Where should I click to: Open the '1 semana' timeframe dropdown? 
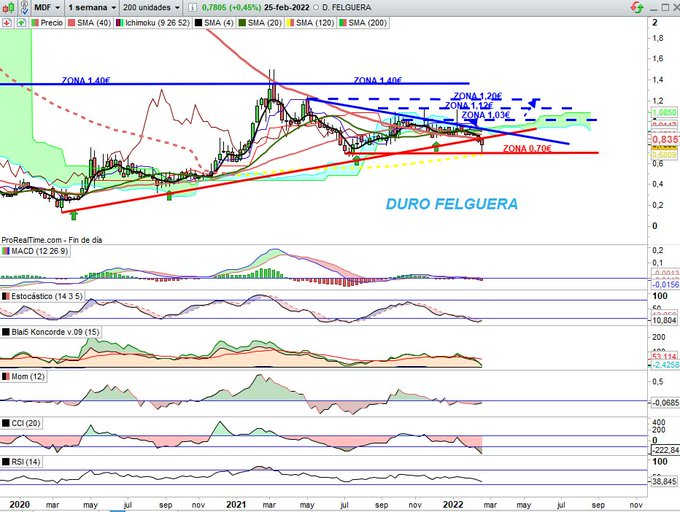[92, 7]
